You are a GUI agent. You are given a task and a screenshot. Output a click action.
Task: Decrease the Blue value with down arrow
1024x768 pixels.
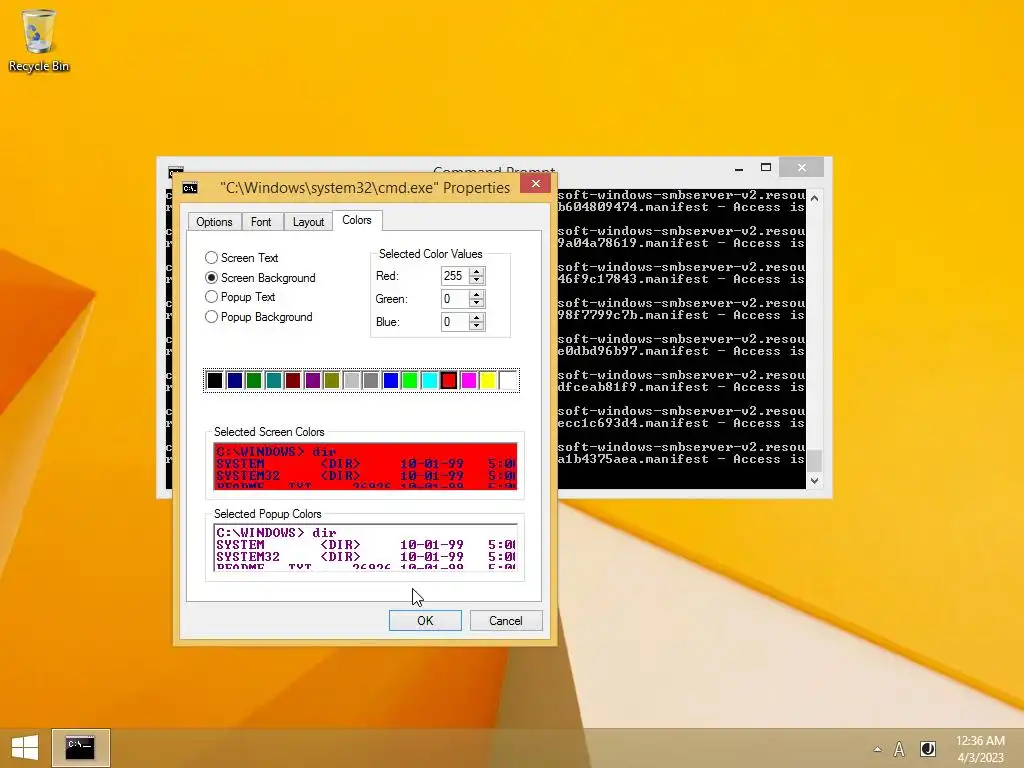(x=477, y=326)
